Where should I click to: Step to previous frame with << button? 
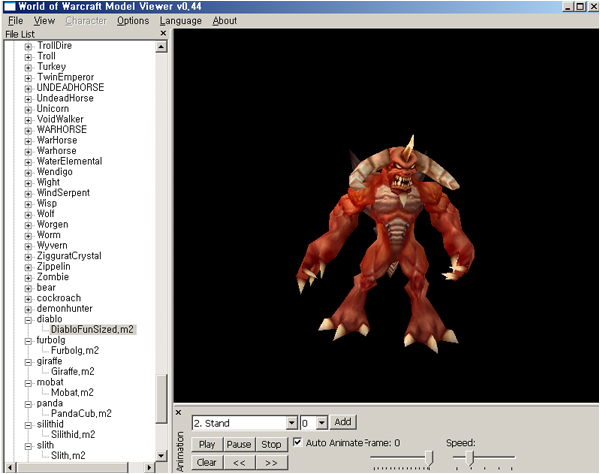[238, 462]
